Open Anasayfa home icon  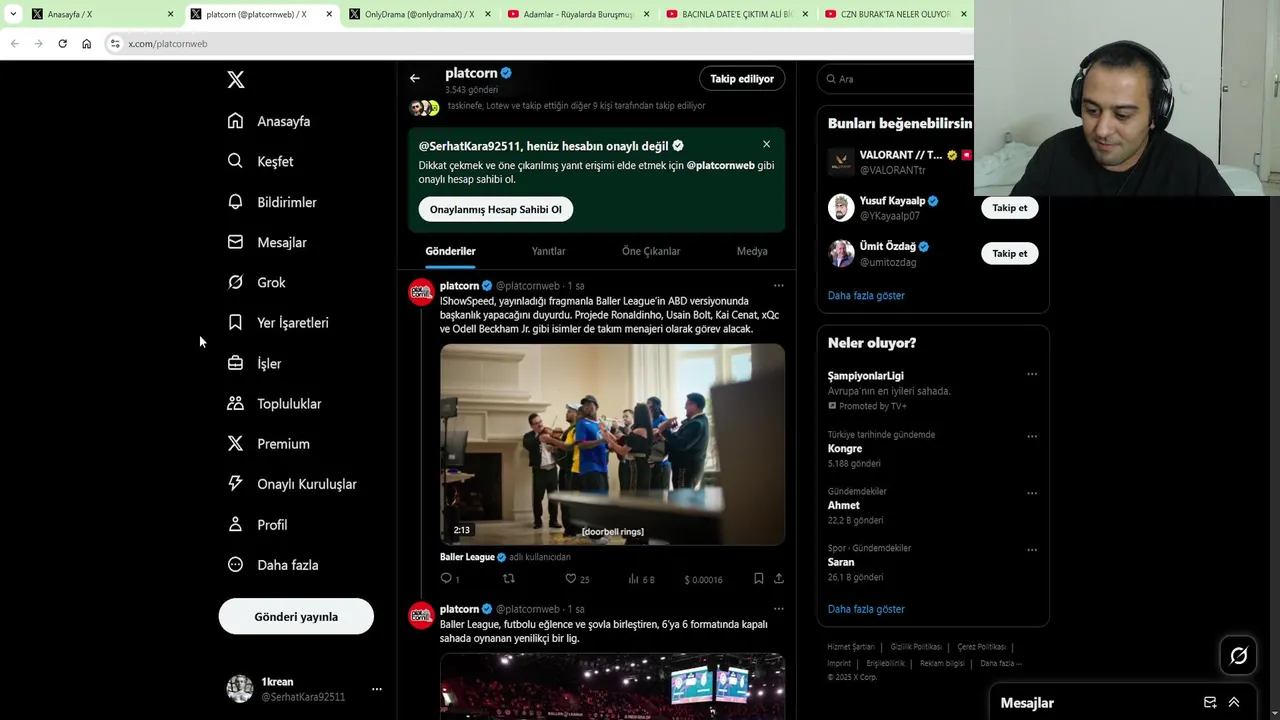click(235, 121)
